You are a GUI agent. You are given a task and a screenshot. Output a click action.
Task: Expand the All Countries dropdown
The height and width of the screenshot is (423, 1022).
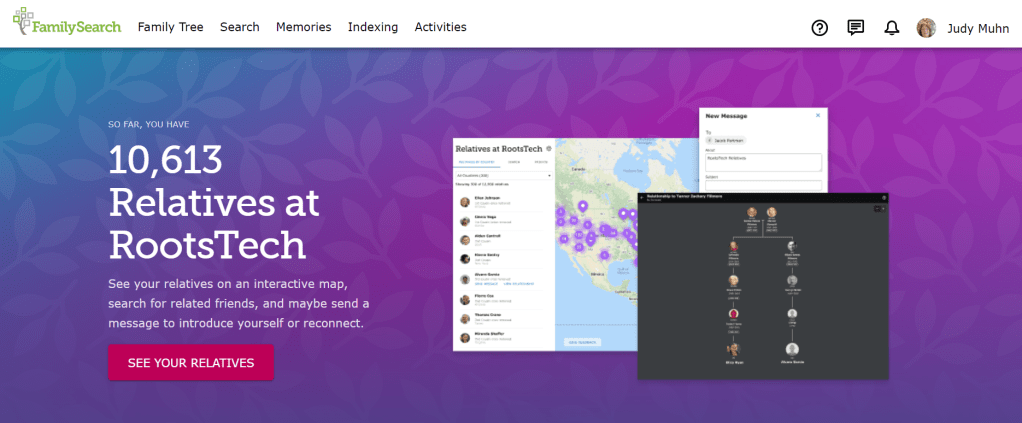[x=504, y=175]
